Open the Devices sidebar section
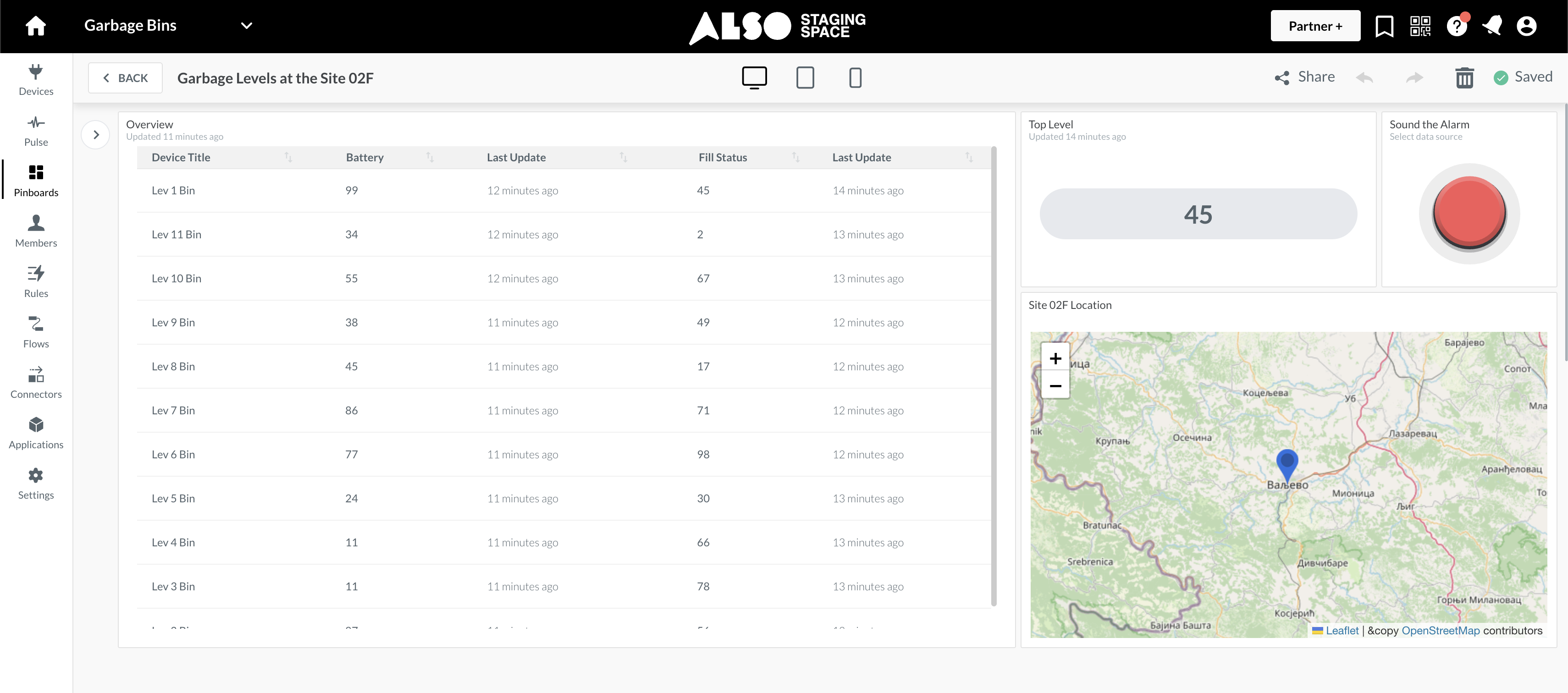The height and width of the screenshot is (693, 1568). [x=36, y=80]
